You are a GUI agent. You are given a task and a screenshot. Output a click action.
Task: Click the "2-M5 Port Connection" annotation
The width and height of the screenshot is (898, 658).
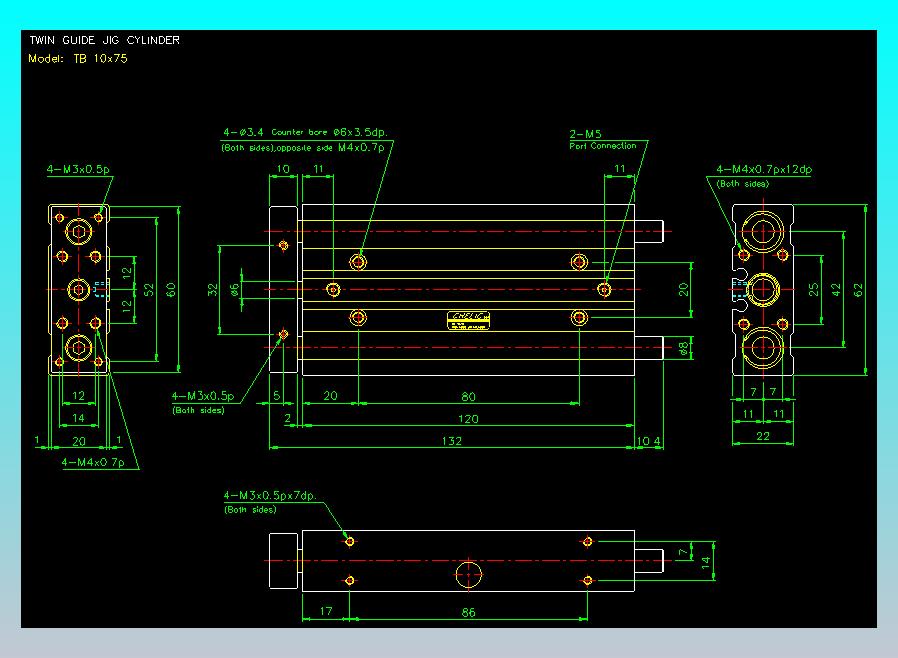[602, 139]
